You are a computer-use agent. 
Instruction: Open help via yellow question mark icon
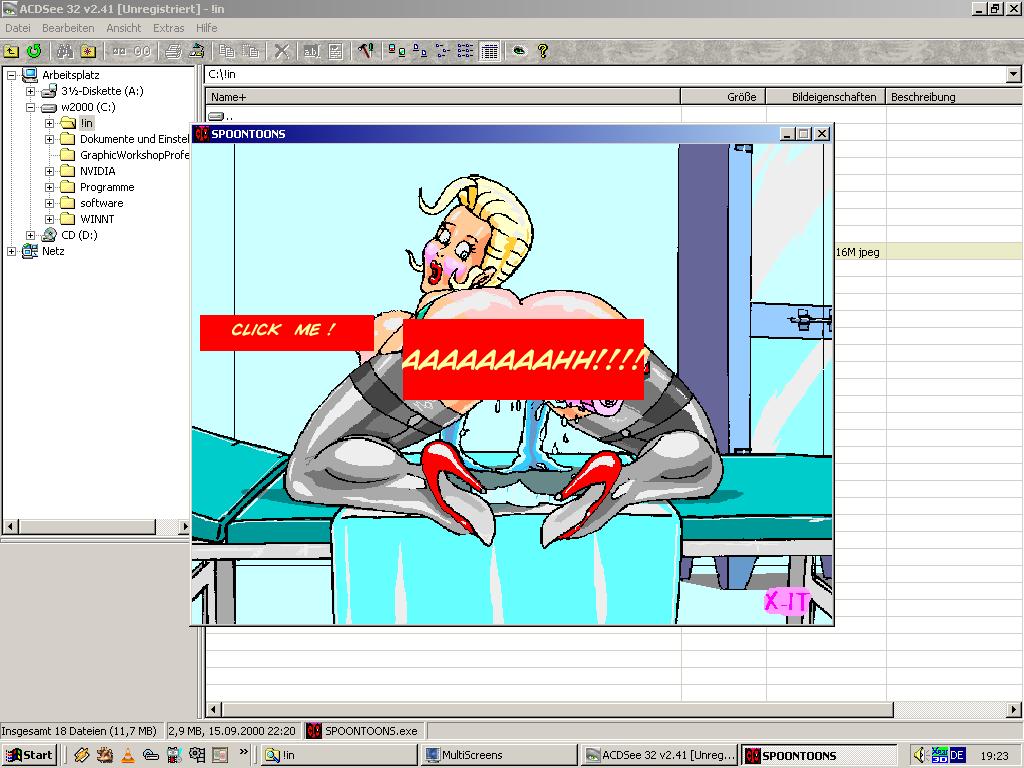[x=543, y=51]
